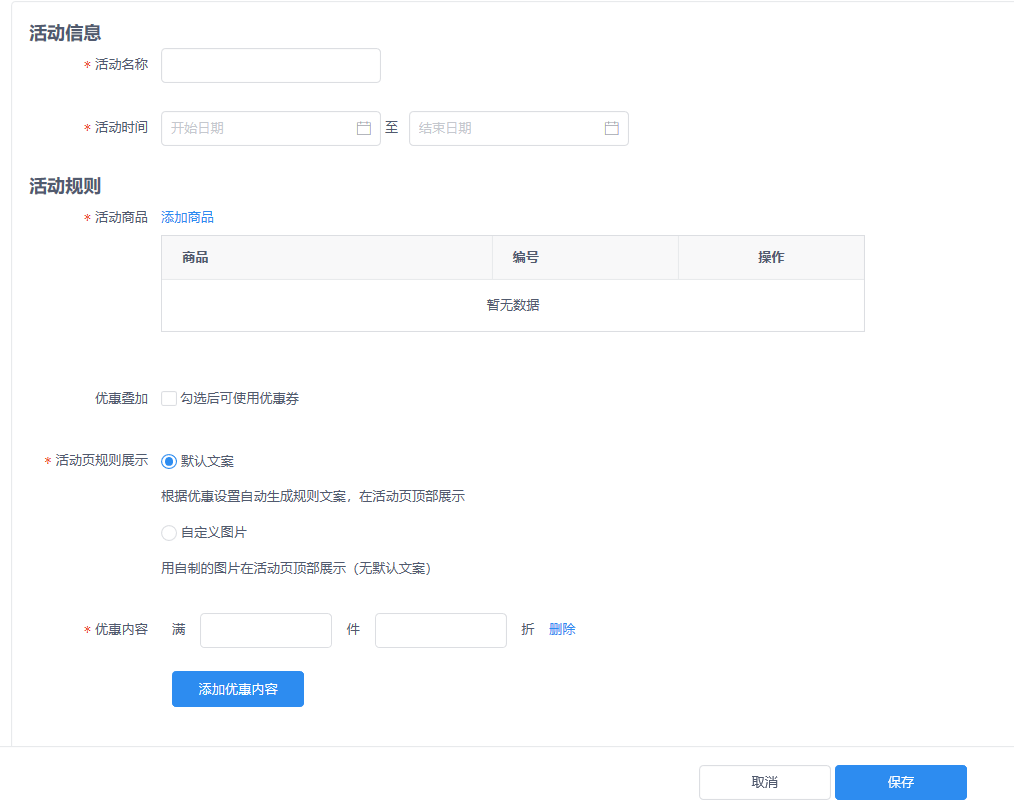
Task: Click the 优惠叠加 label
Action: point(122,398)
